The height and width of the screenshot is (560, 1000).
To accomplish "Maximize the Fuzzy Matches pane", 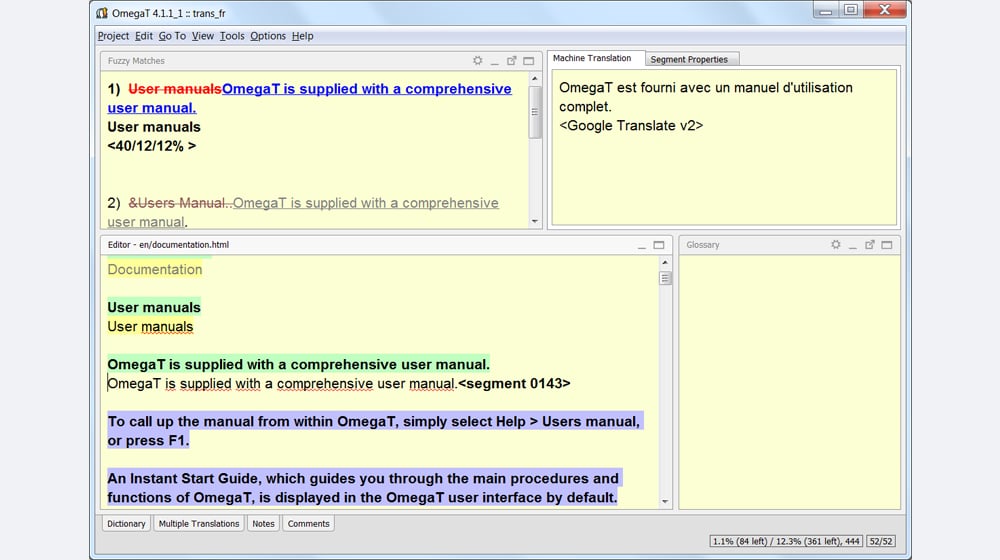I will click(x=529, y=61).
